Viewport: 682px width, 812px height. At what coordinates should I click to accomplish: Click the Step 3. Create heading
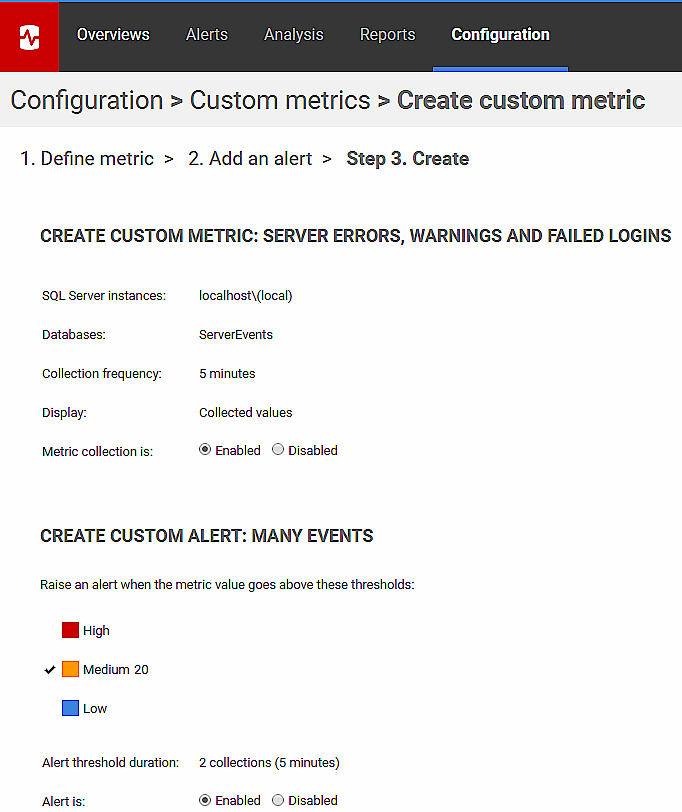pos(407,159)
